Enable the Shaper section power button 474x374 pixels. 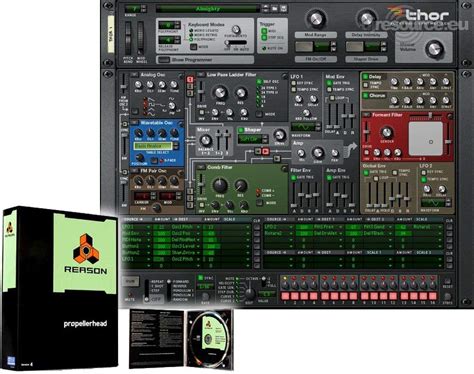[241, 130]
